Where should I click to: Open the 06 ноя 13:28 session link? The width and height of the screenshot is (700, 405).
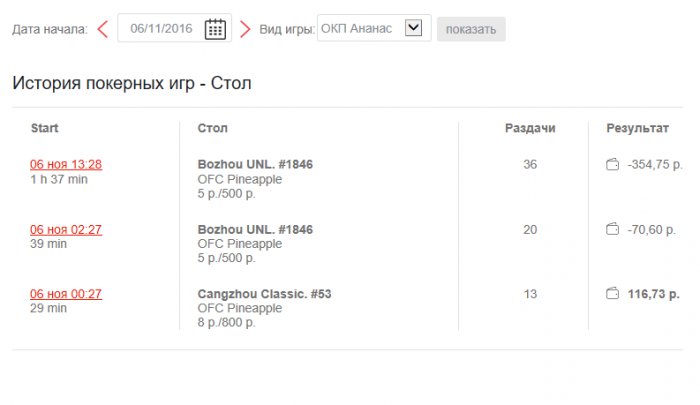(66, 165)
